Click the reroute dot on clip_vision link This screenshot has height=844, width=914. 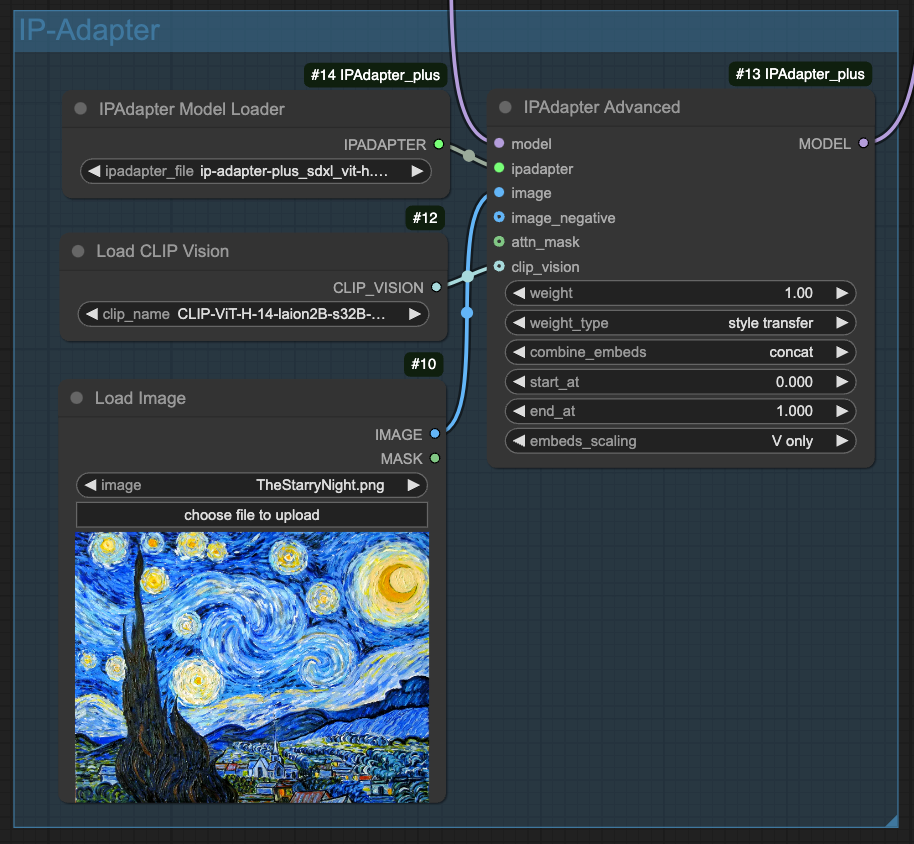(x=467, y=276)
